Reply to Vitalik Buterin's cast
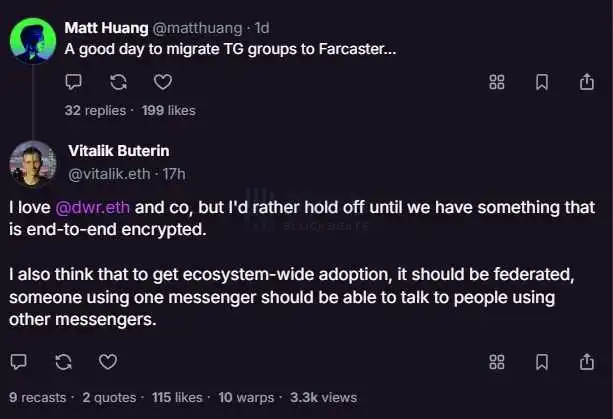Screen dimensions: 613x419 click(19, 361)
